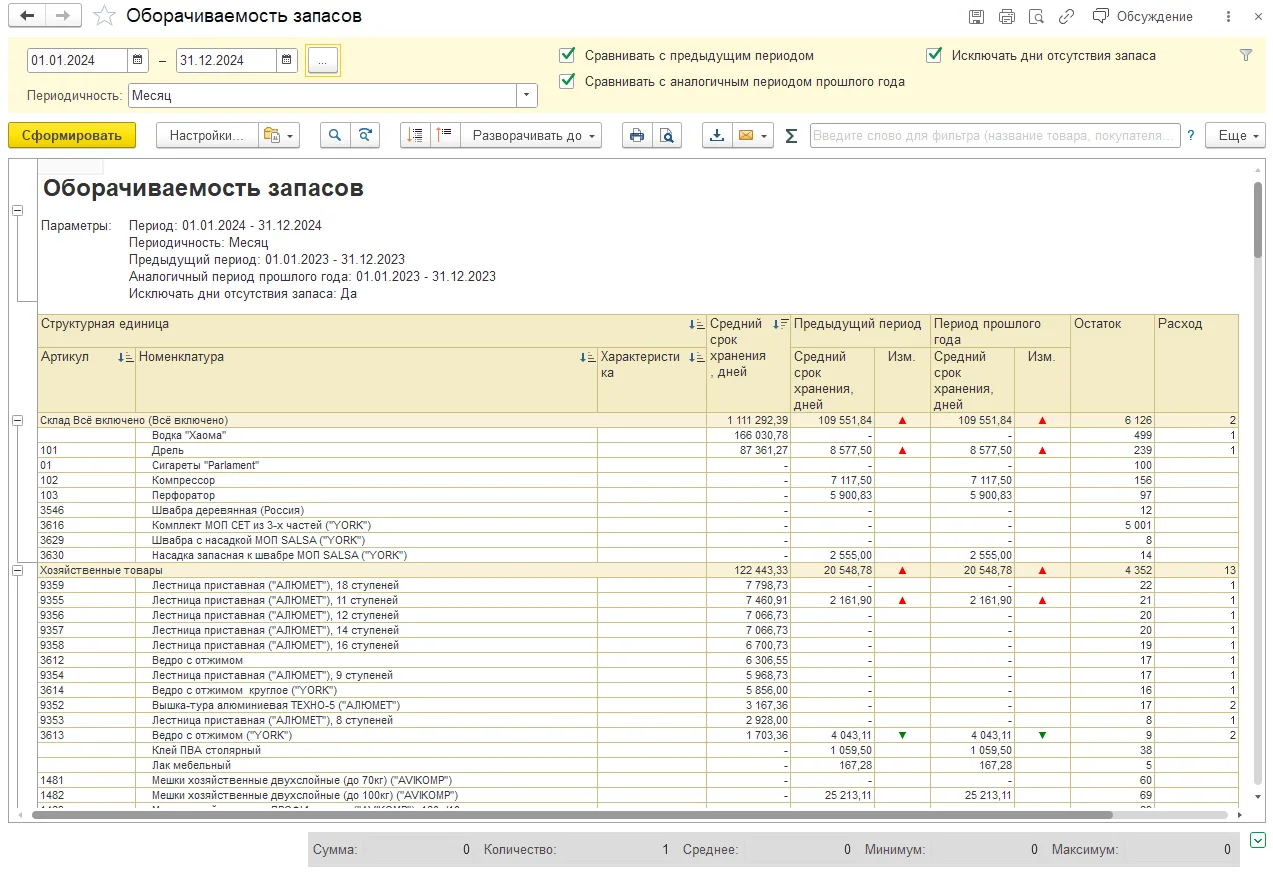Click the 'Водка "Хаома"' cell
The image size is (1273, 874).
point(366,436)
